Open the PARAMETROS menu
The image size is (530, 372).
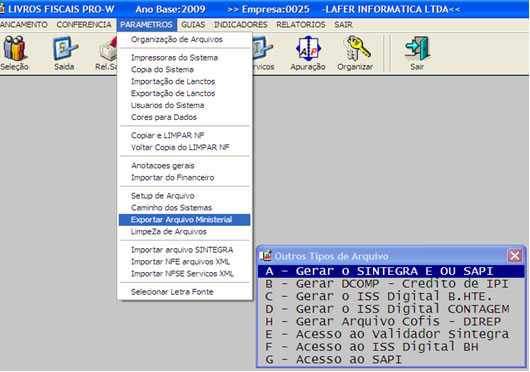(146, 25)
